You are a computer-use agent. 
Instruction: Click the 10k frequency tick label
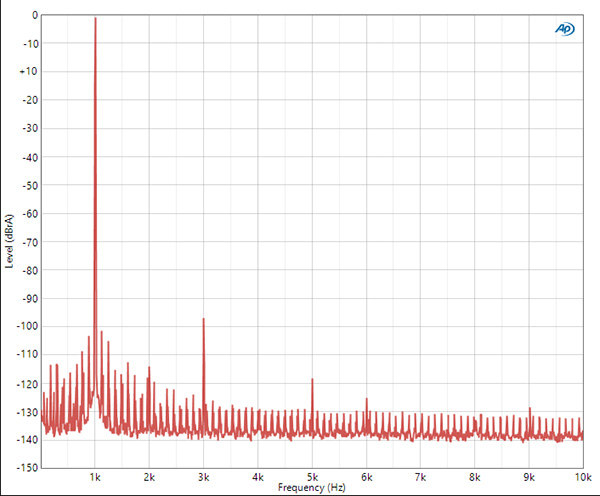583,477
